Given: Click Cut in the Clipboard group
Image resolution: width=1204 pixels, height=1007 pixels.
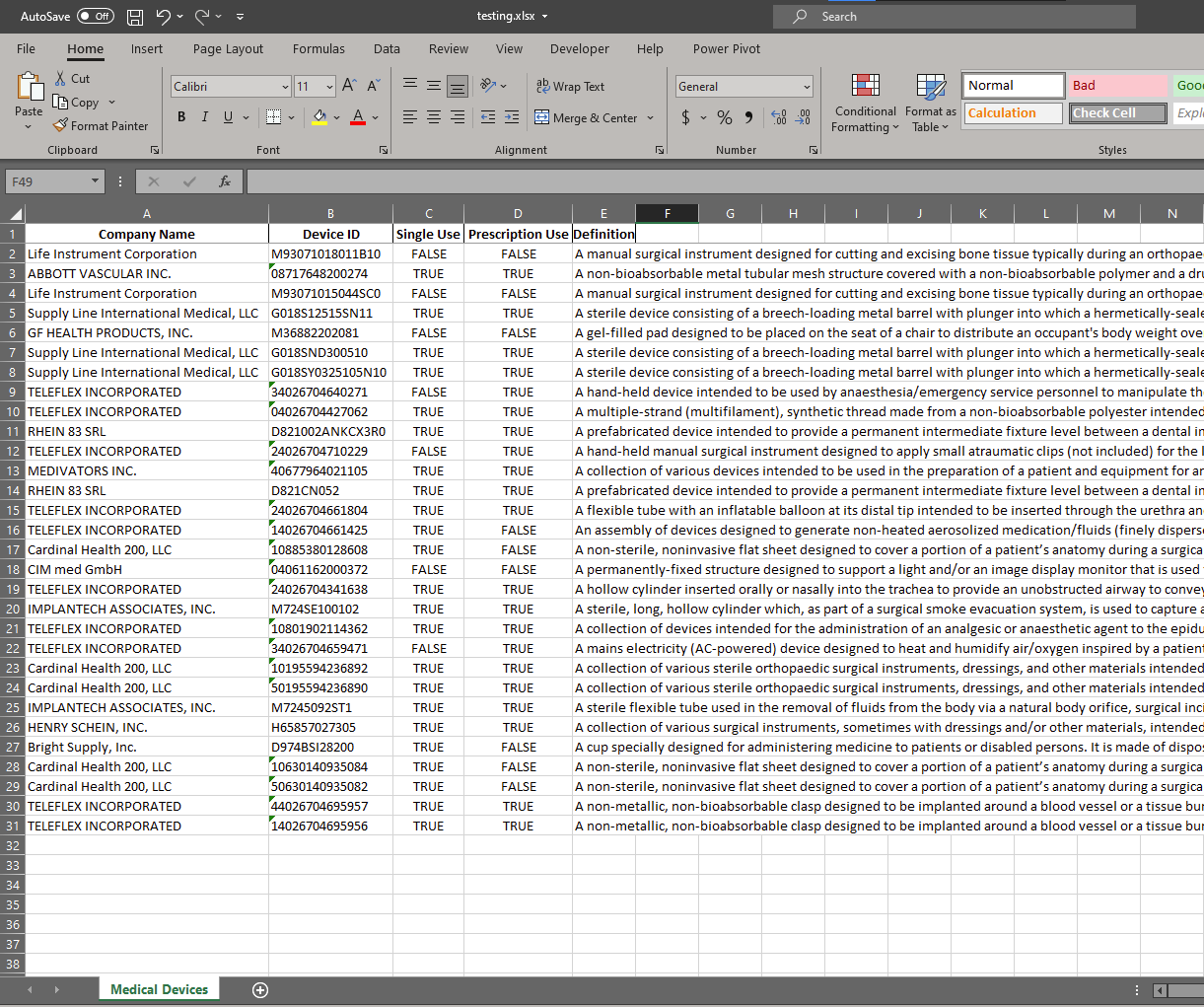Looking at the screenshot, I should click(x=72, y=79).
